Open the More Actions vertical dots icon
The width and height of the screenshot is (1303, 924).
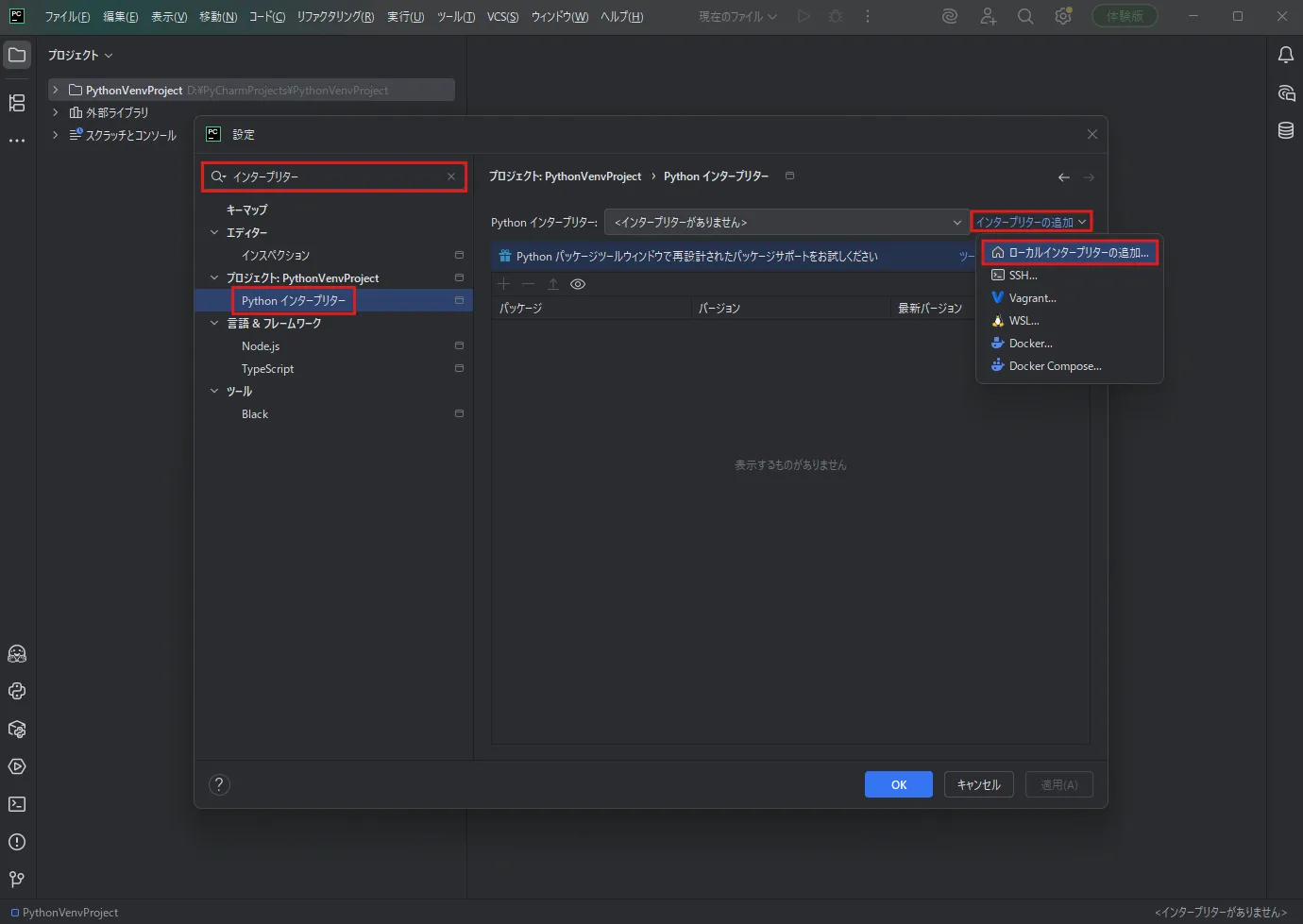(868, 16)
